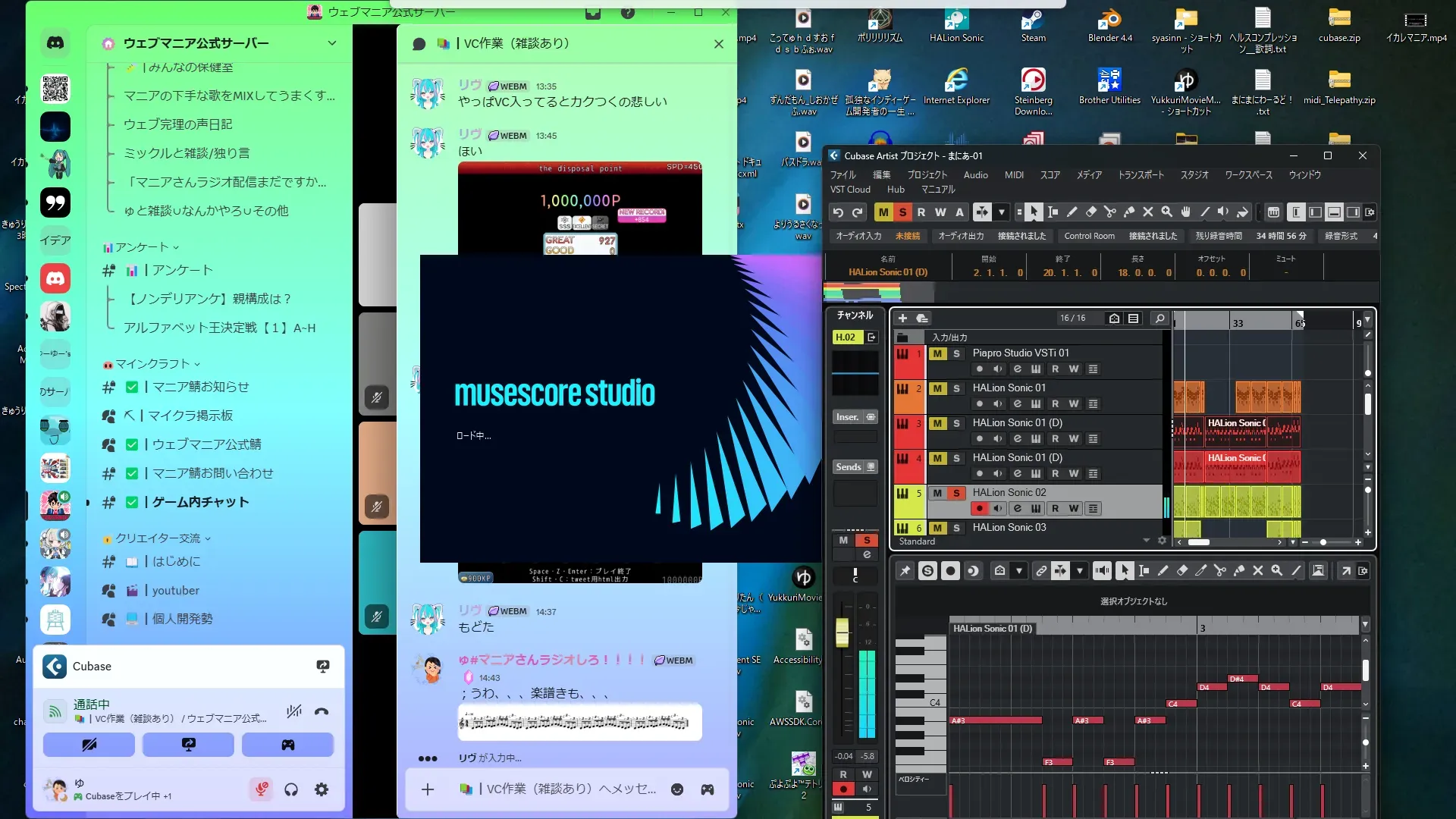1456x819 pixels.
Task: Solo the HALion Sonic 01 track
Action: tap(956, 388)
